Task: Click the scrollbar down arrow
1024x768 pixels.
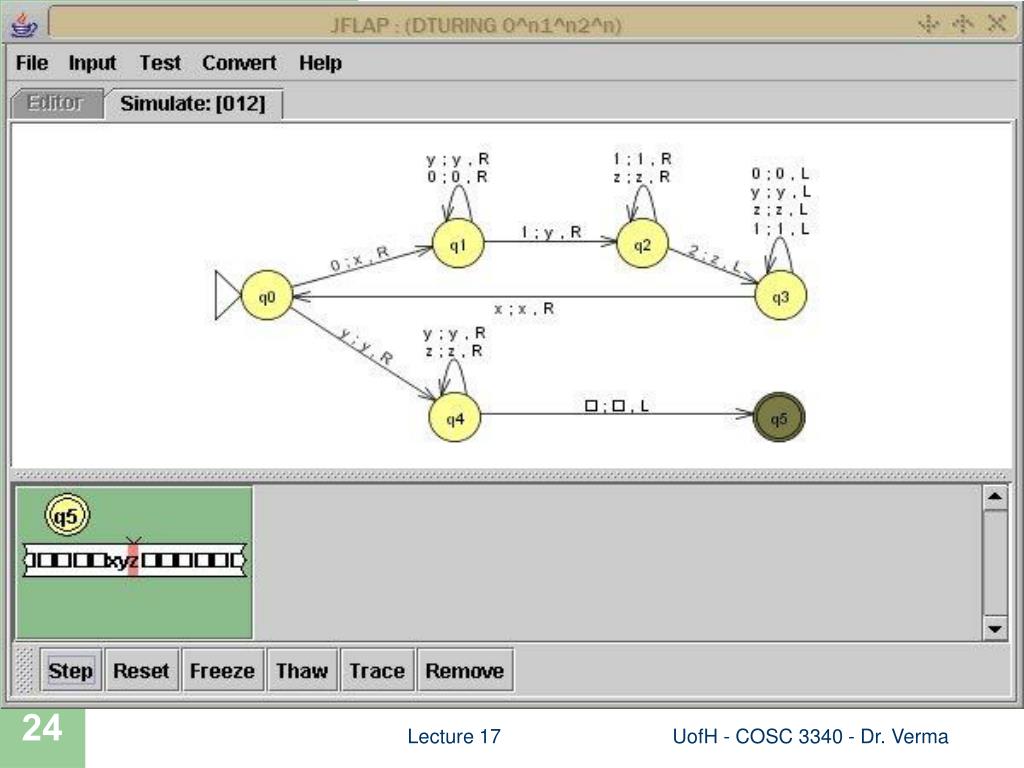Action: (x=995, y=628)
